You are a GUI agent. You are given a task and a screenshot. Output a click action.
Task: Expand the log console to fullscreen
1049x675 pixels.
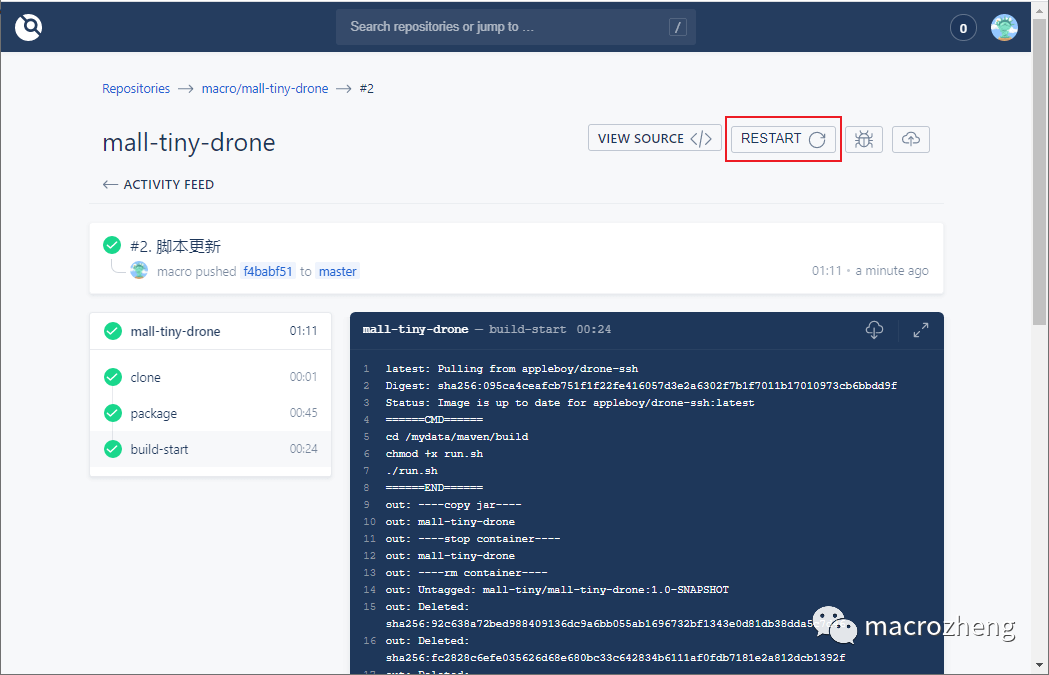(919, 329)
